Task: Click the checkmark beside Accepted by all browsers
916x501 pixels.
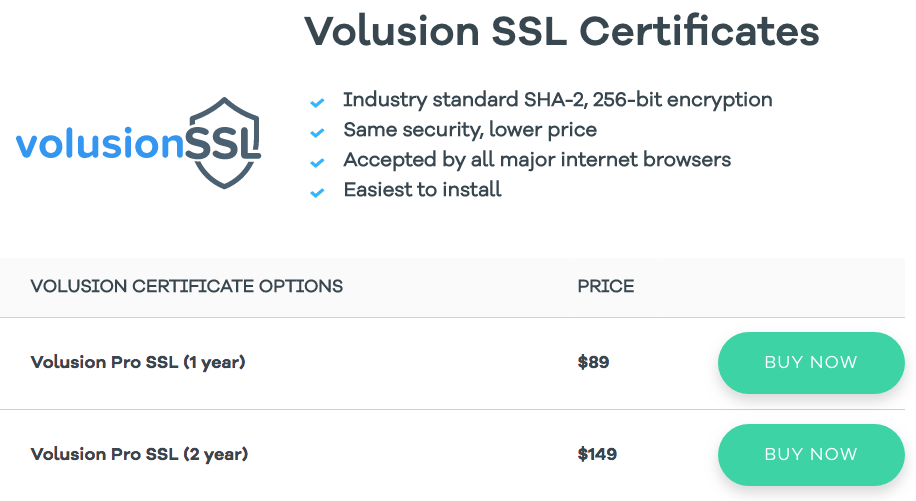Action: coord(317,162)
